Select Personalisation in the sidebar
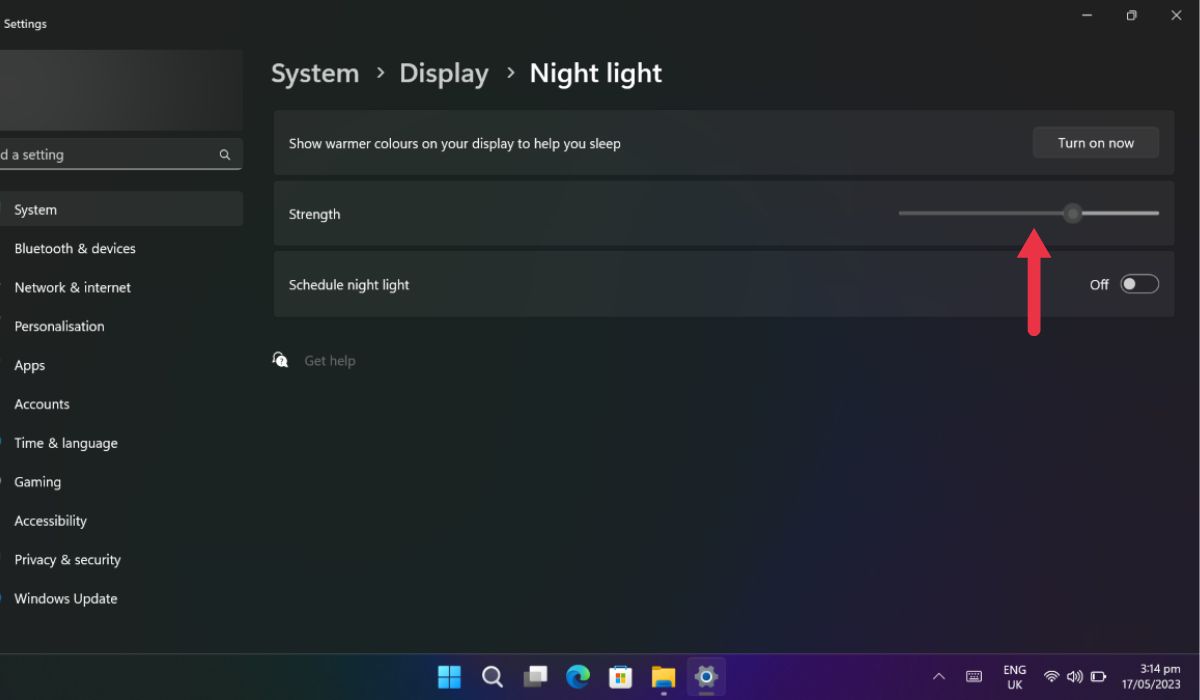 pos(59,326)
